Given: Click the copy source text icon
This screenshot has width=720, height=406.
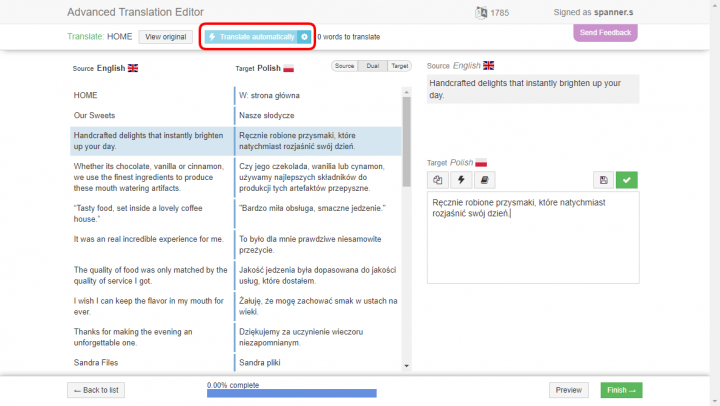Looking at the screenshot, I should (x=438, y=180).
